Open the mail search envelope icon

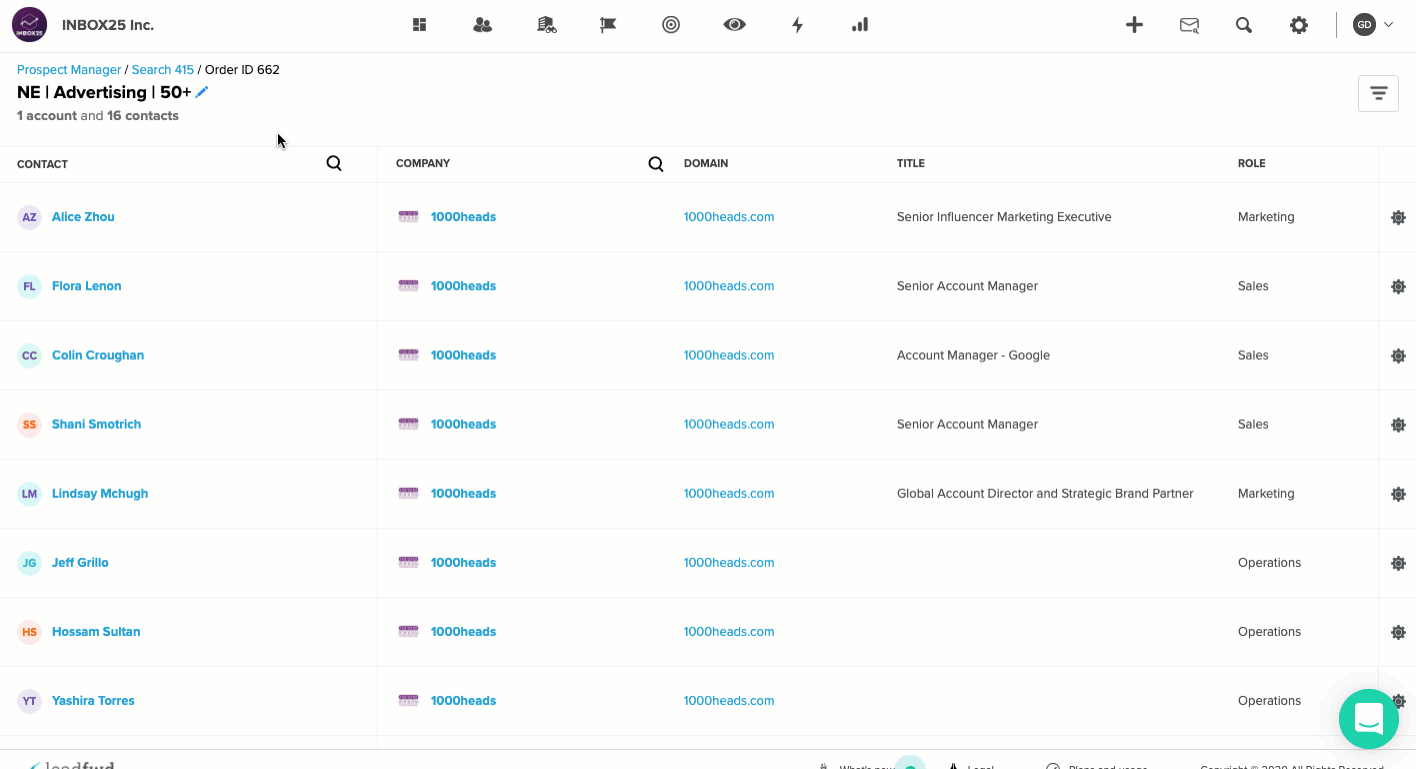click(1189, 25)
